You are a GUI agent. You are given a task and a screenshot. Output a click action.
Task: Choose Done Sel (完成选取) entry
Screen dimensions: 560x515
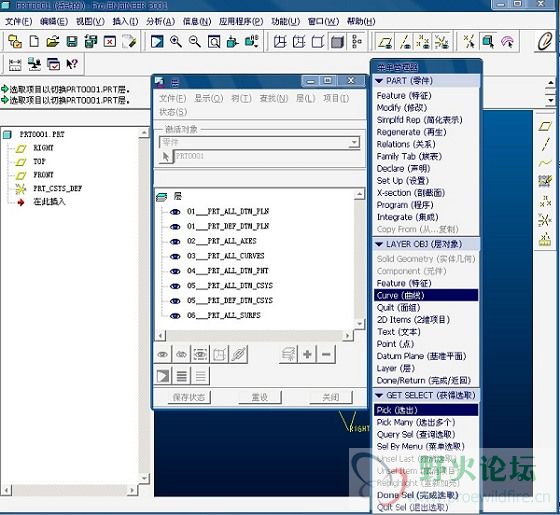[x=417, y=495]
